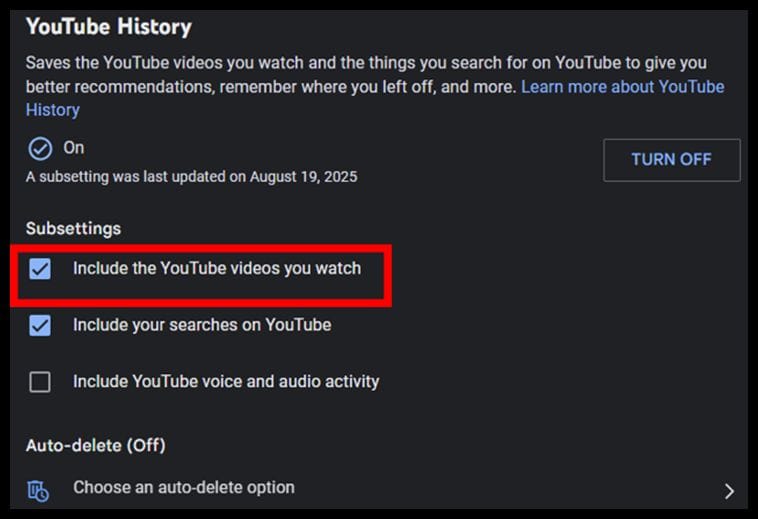Open "Learn more about YouTube History" link

click(622, 87)
